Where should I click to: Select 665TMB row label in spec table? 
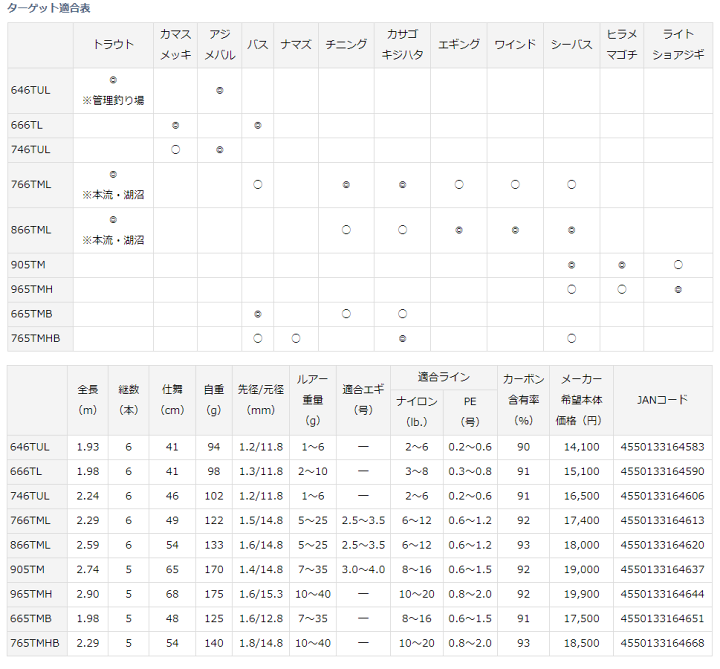pyautogui.click(x=31, y=619)
